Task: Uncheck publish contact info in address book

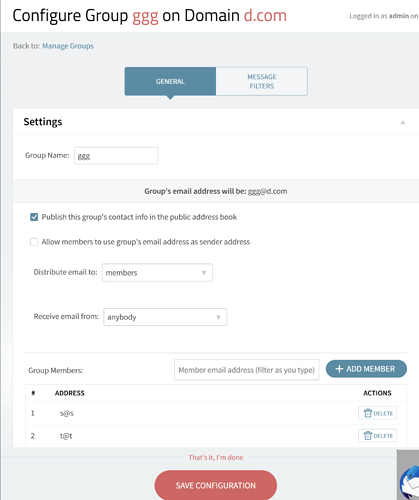Action: coord(34,217)
